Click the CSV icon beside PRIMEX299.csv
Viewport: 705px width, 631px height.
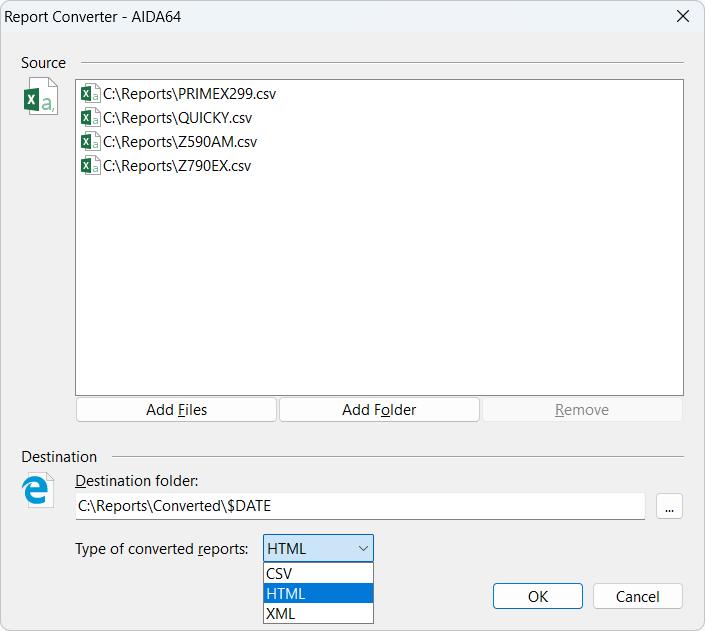(x=90, y=94)
